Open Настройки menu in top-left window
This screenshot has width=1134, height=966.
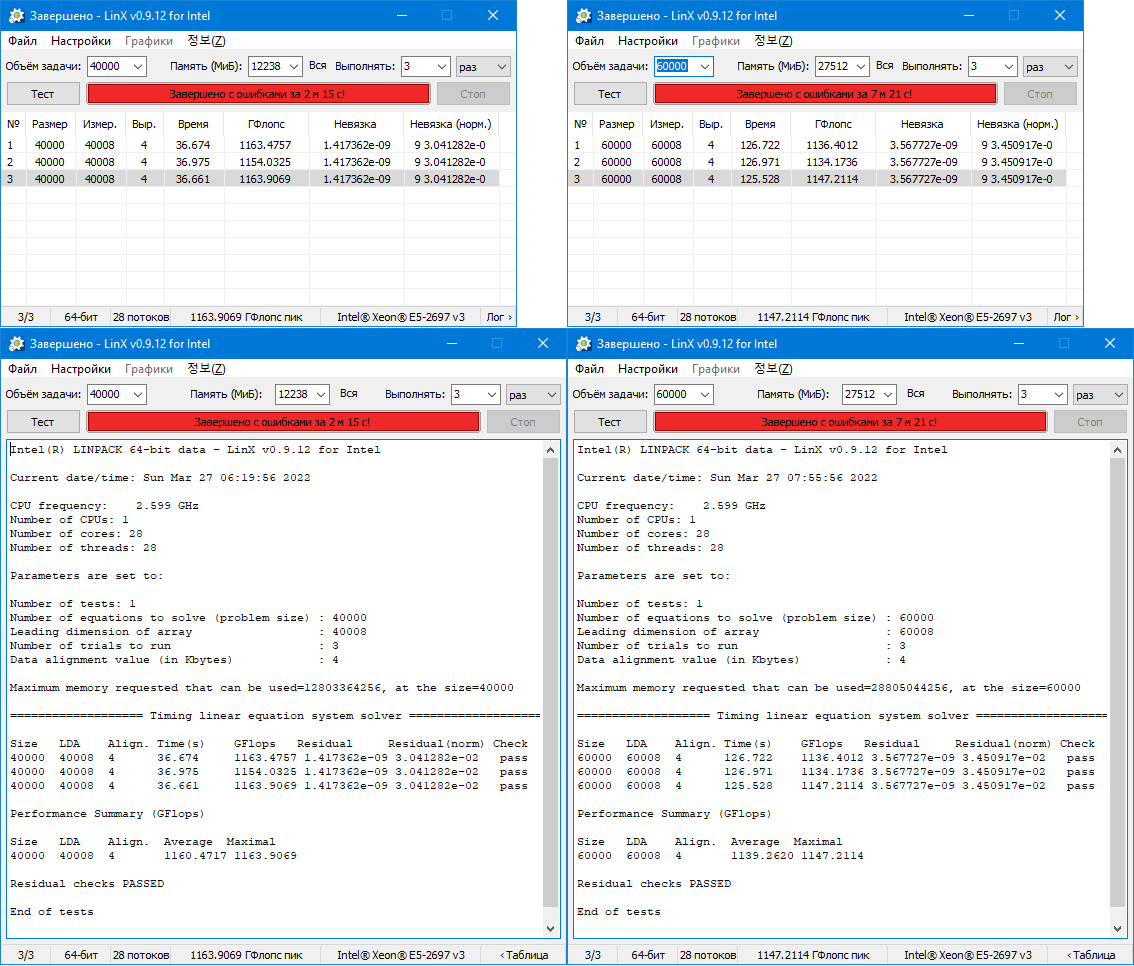pos(80,41)
